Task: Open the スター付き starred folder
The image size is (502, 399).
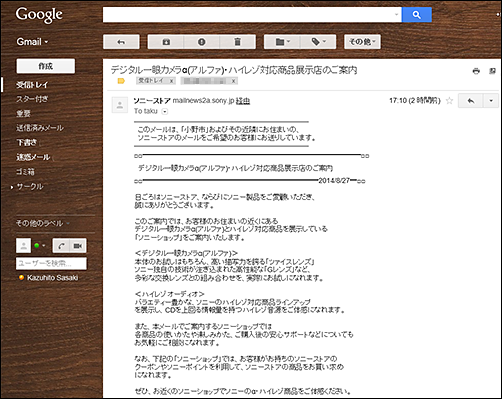Action: pyautogui.click(x=32, y=99)
